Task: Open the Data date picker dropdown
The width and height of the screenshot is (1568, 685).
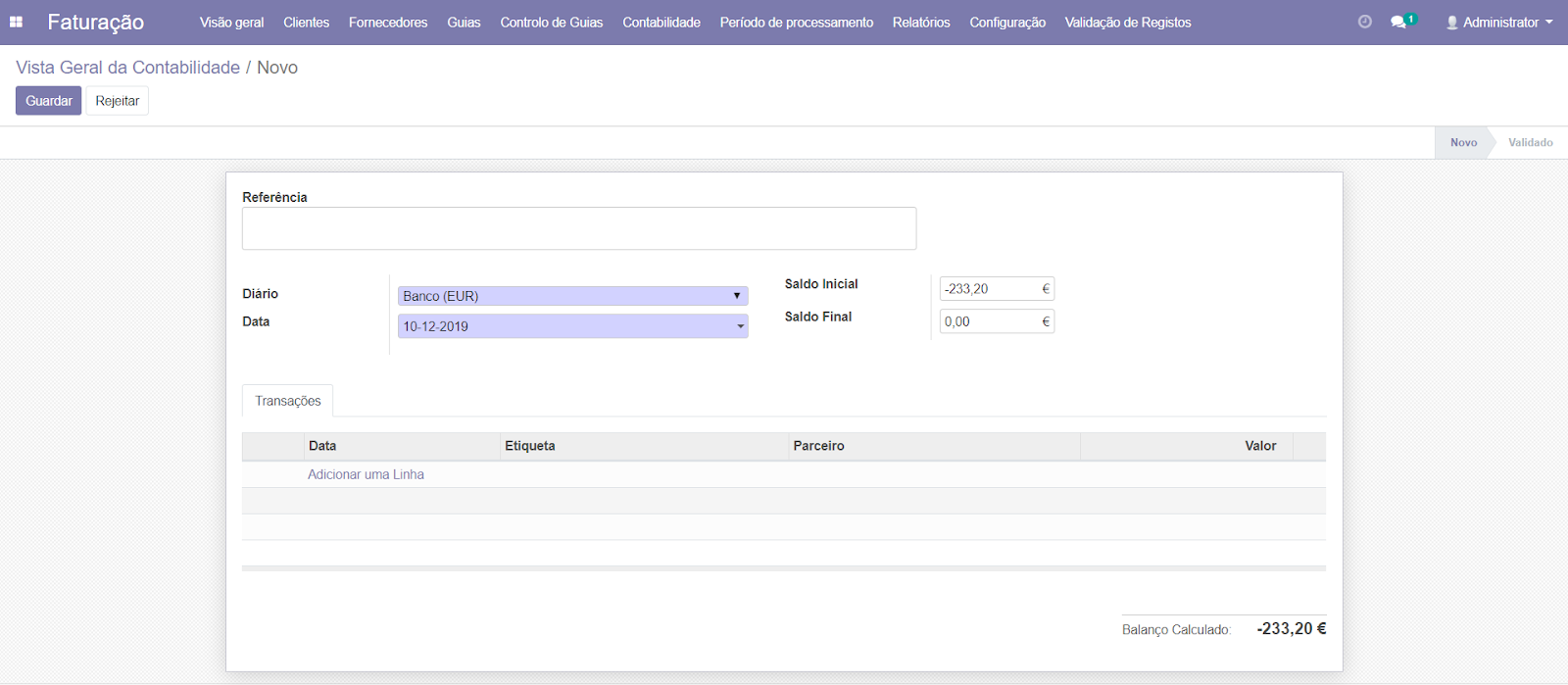Action: pyautogui.click(x=572, y=326)
